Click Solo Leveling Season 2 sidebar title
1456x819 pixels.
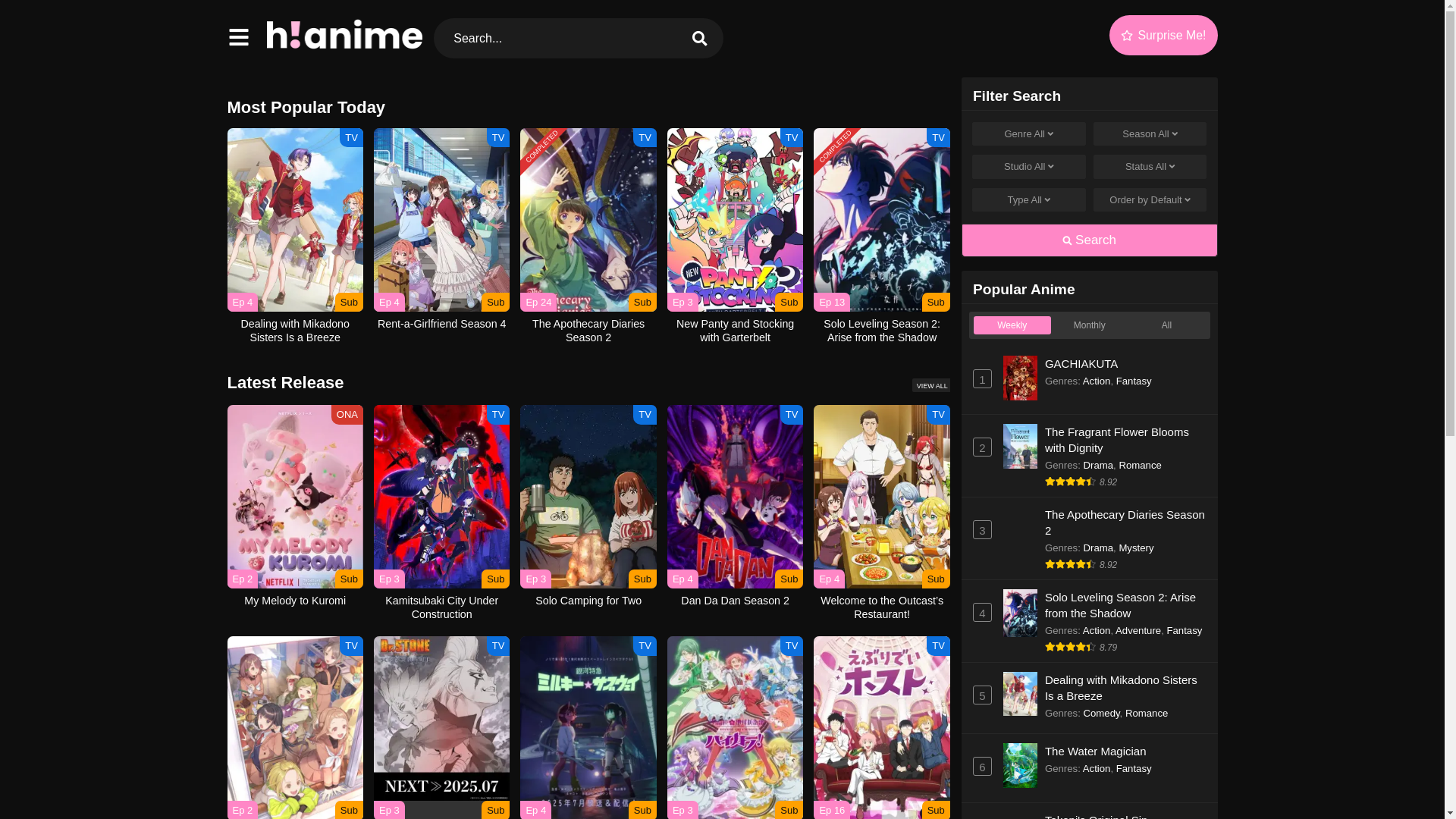(1120, 605)
